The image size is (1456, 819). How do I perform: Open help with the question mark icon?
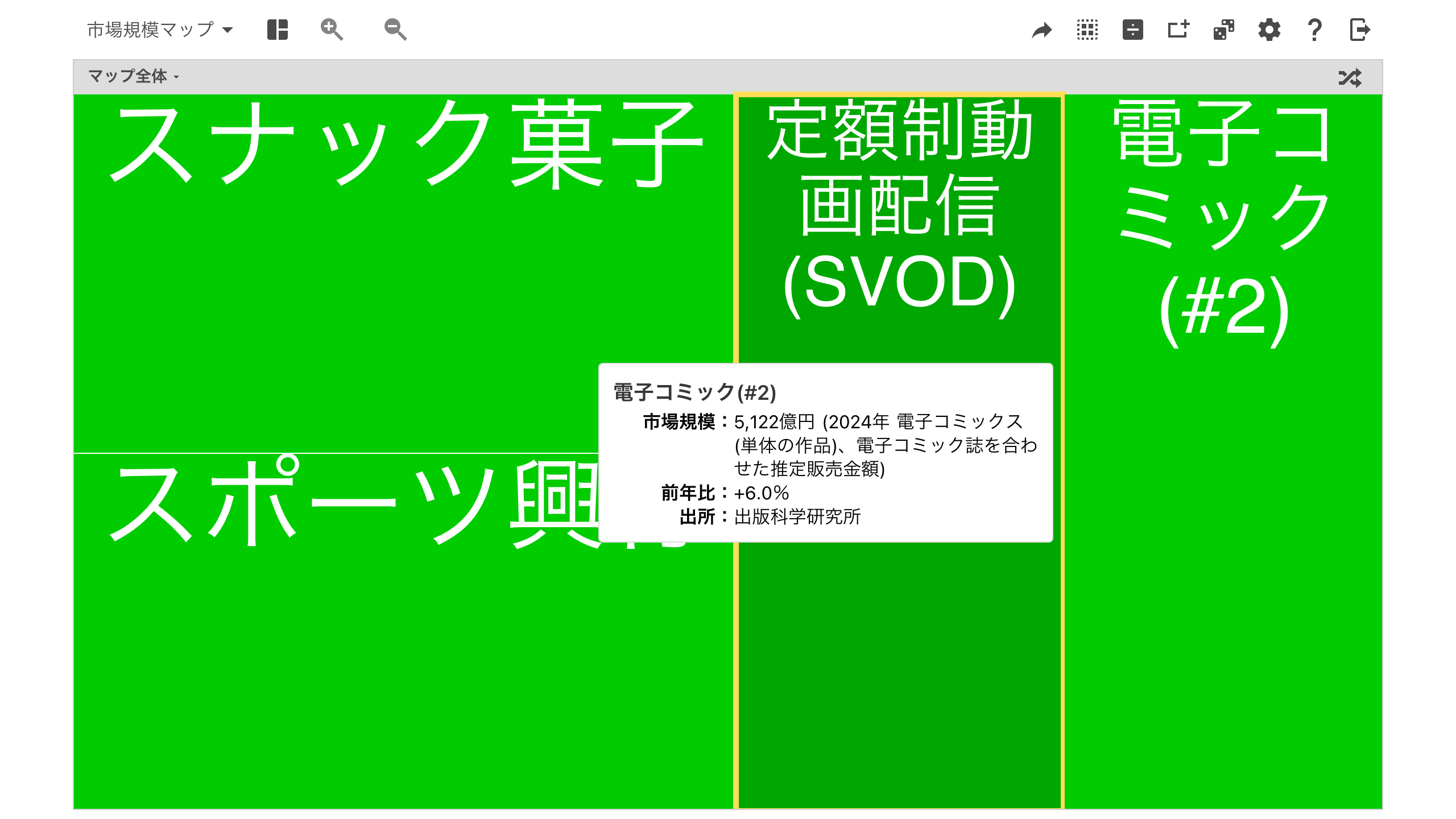1314,30
